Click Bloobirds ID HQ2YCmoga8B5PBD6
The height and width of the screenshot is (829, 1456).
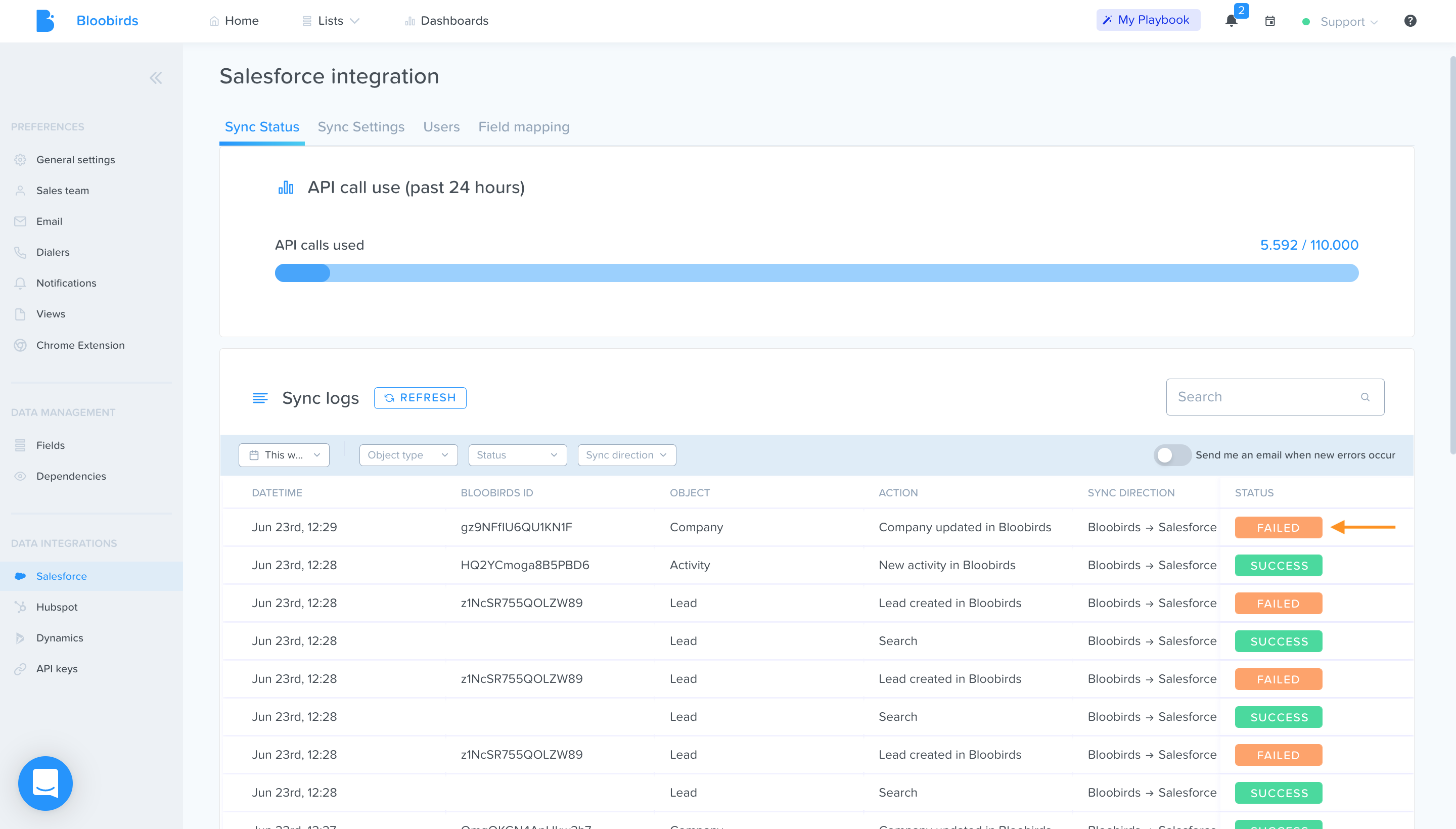(x=525, y=565)
